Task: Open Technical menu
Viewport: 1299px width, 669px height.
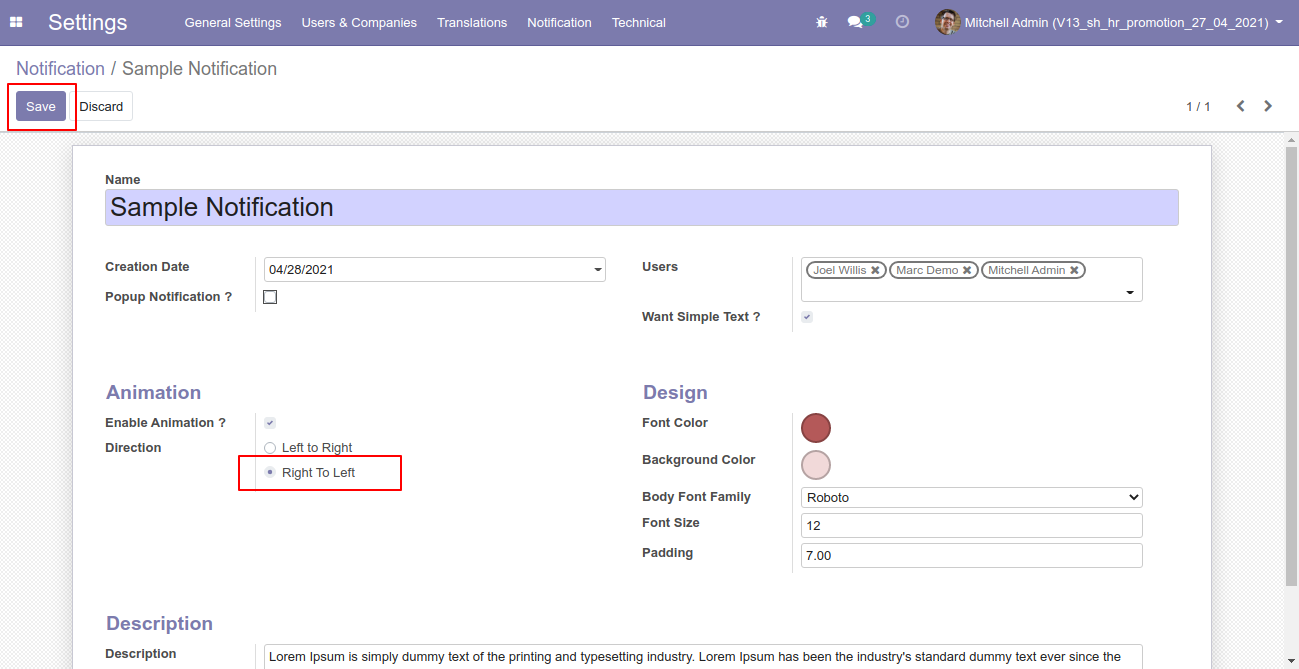Action: 639,22
